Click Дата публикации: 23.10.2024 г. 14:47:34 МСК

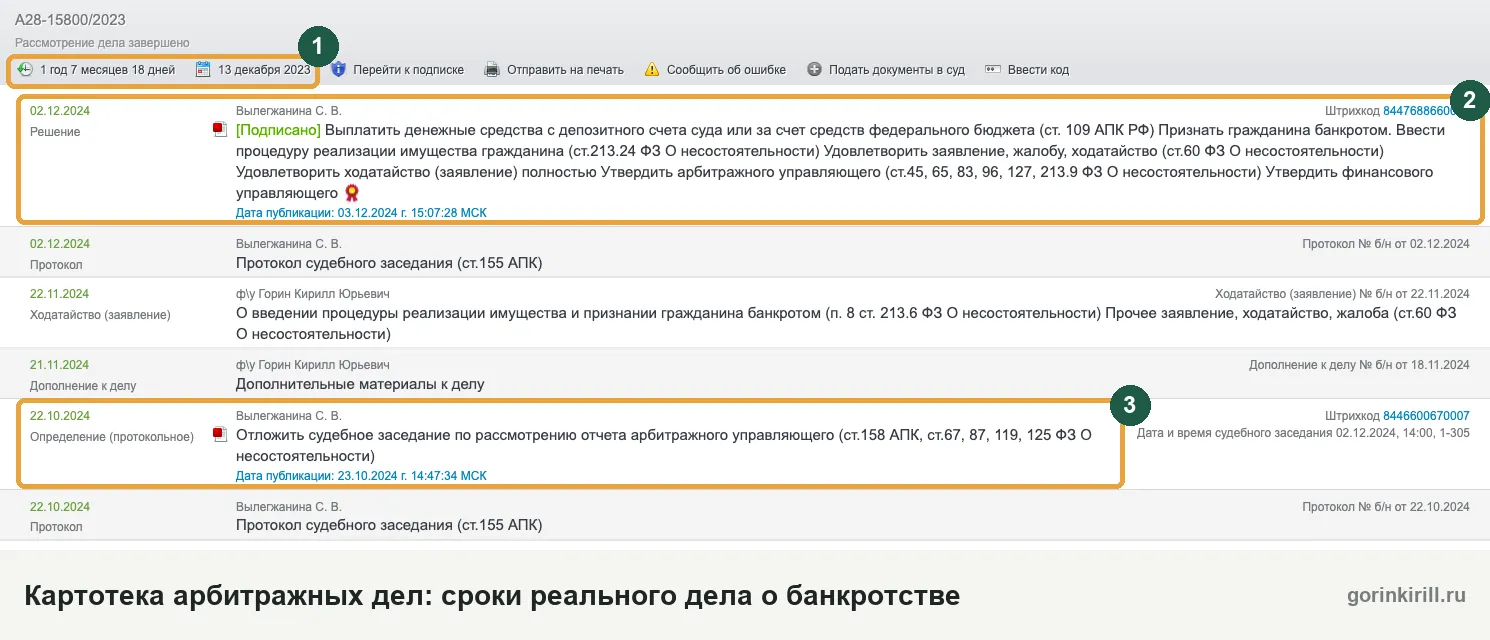pos(361,476)
